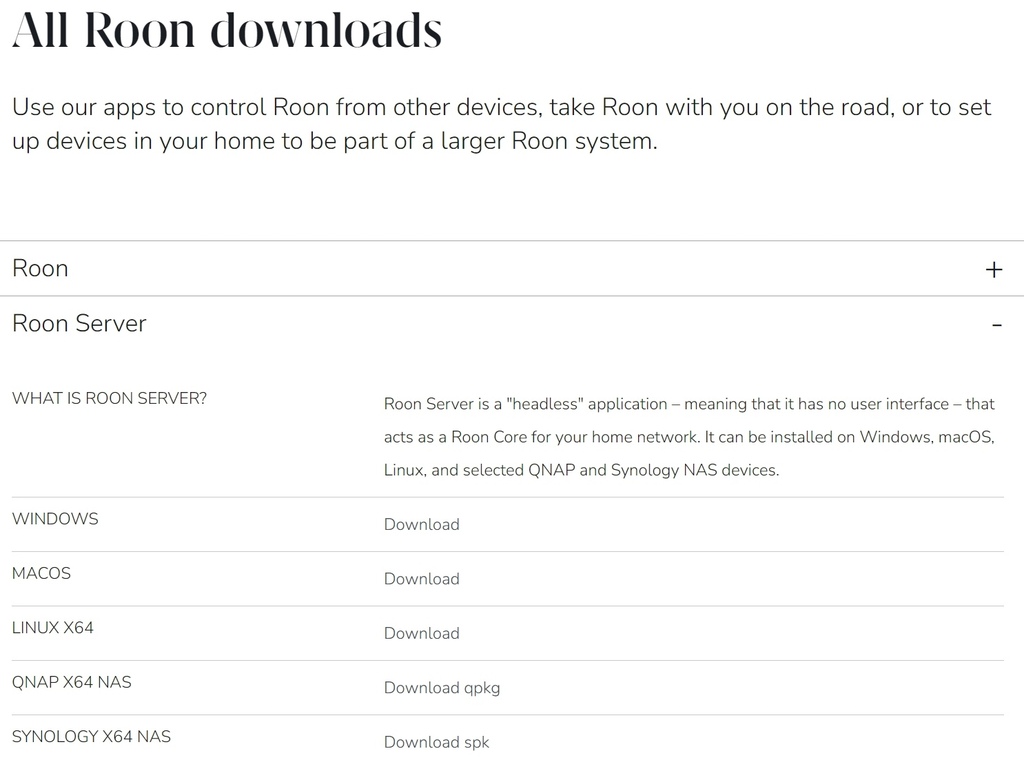
Task: Download Roon Server for macOS
Action: [x=421, y=578]
